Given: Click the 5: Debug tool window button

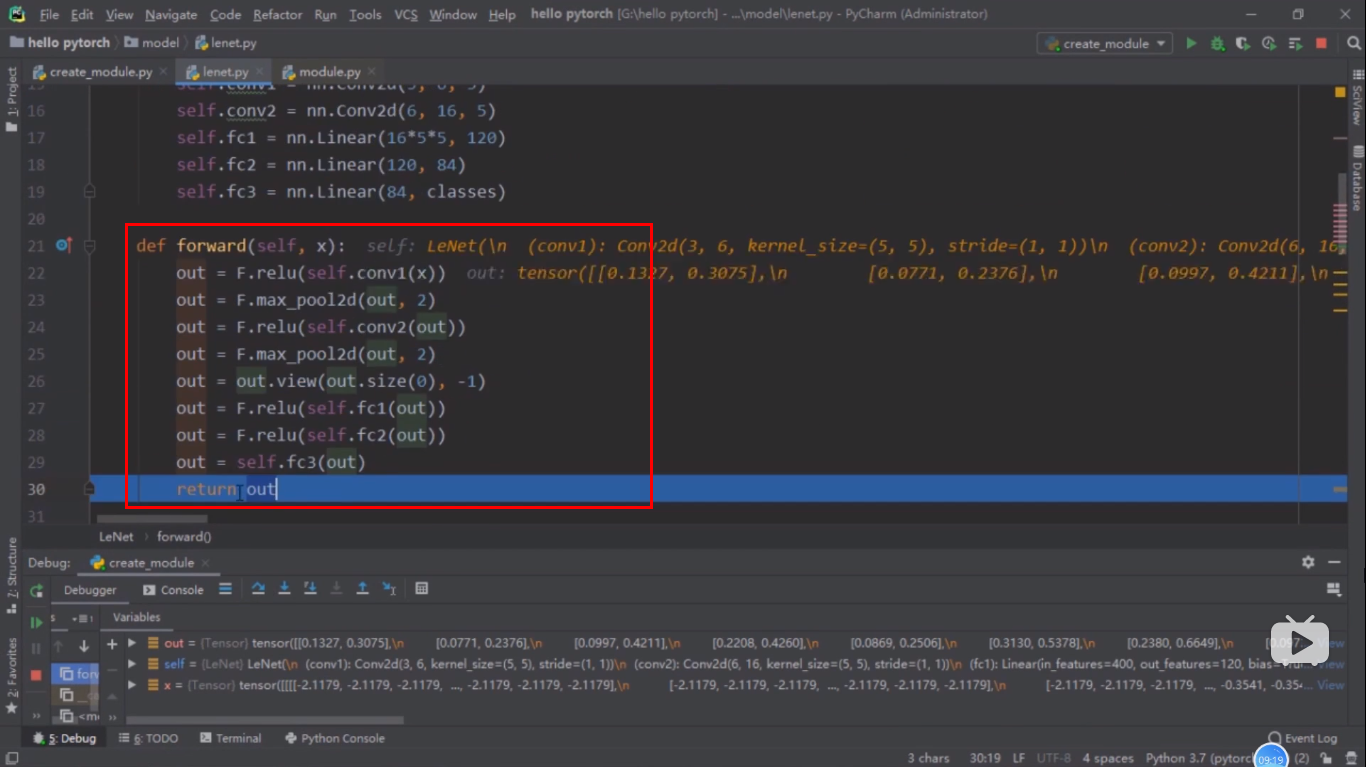Looking at the screenshot, I should tap(65, 738).
